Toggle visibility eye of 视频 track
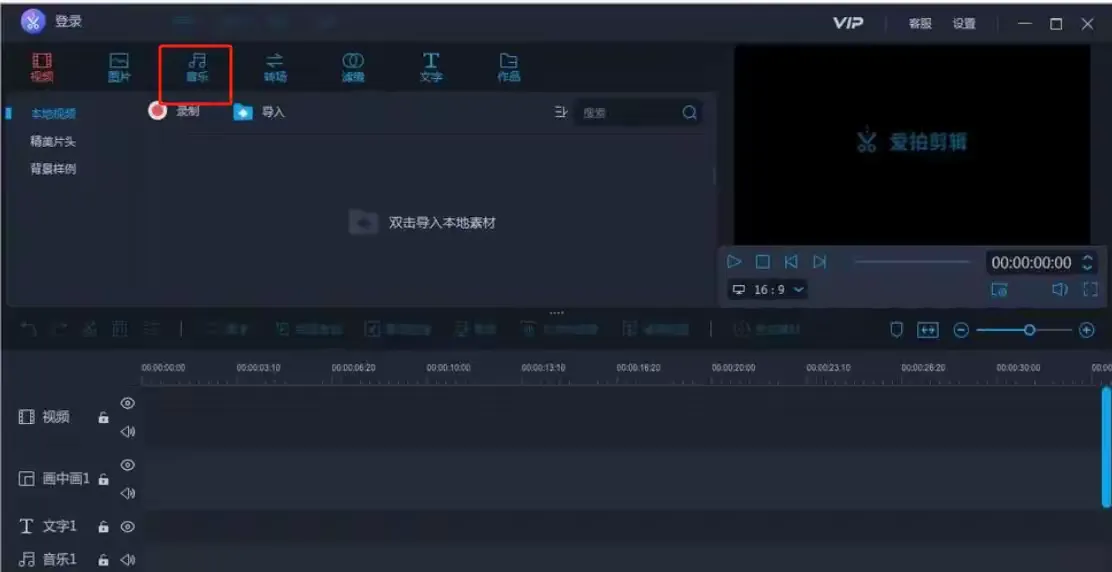Image resolution: width=1112 pixels, height=572 pixels. (x=128, y=403)
